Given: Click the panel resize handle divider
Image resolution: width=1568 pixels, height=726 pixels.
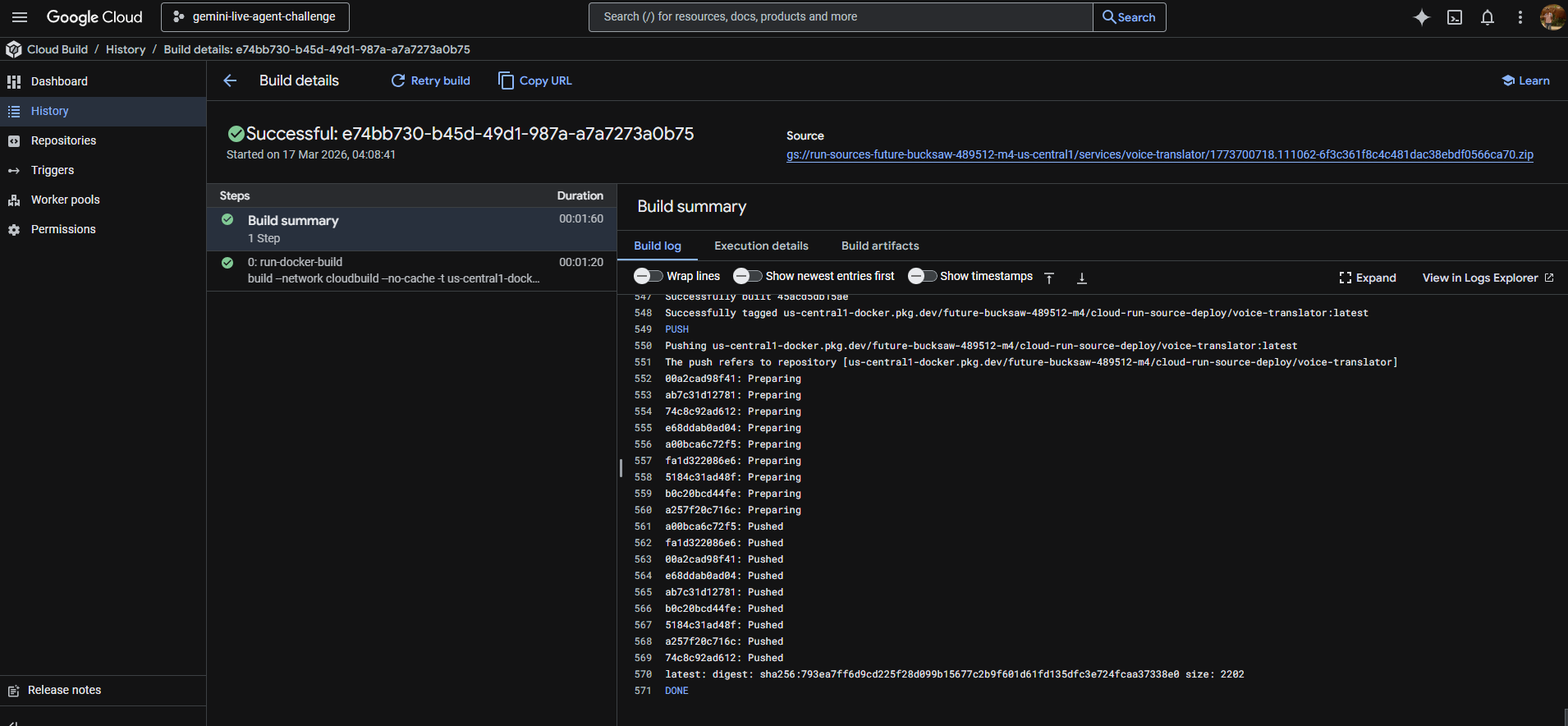Looking at the screenshot, I should point(621,468).
